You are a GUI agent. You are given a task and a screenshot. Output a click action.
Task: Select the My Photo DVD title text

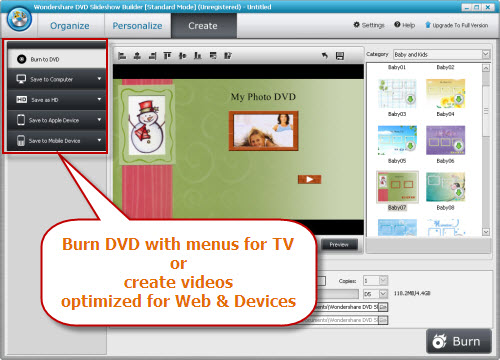click(263, 97)
